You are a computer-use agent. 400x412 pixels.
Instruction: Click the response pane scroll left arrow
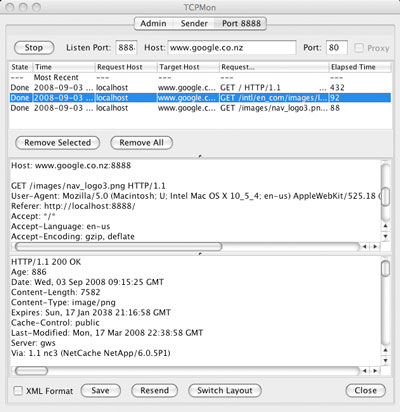coord(365,371)
